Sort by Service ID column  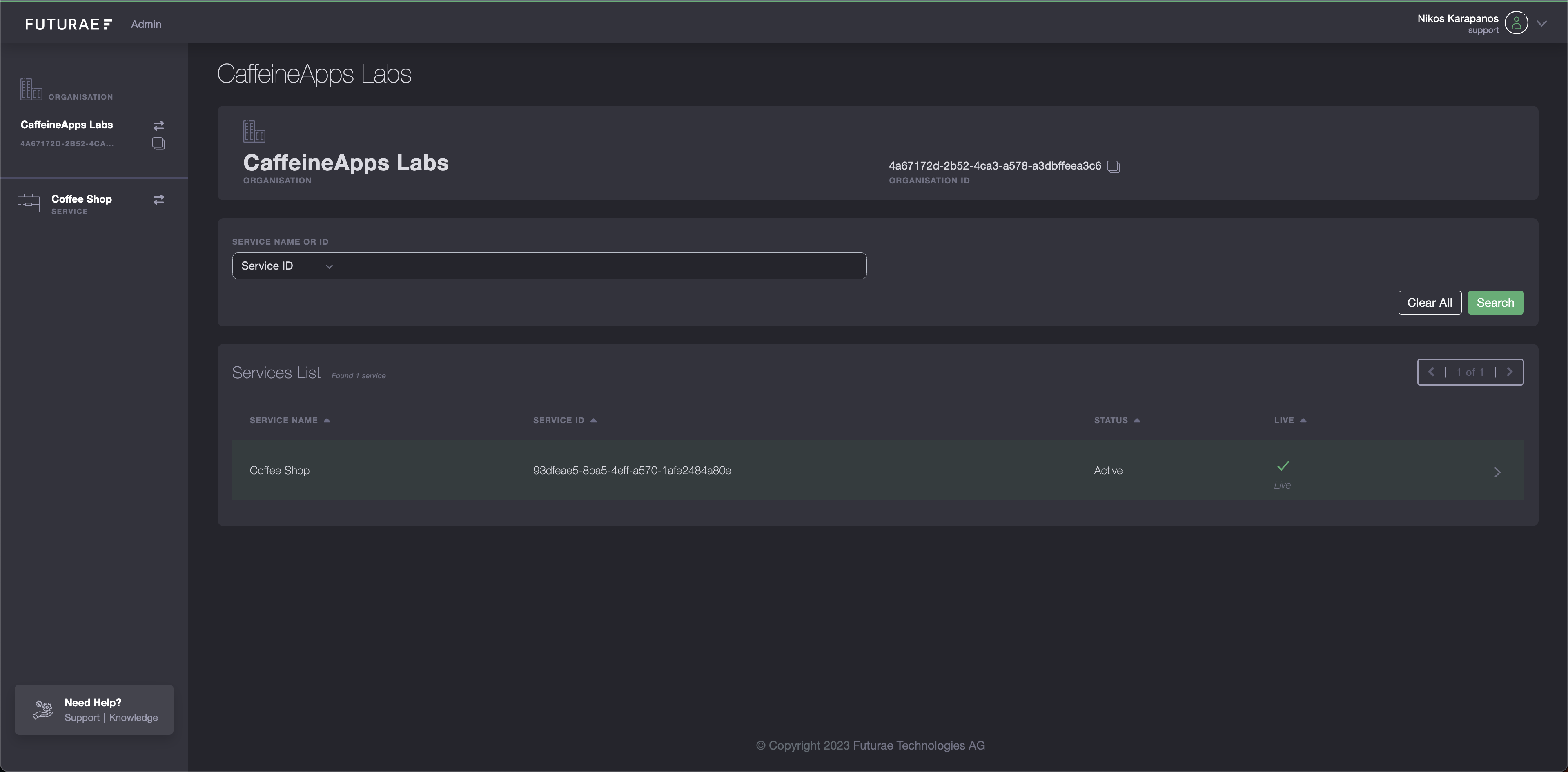pyautogui.click(x=565, y=420)
